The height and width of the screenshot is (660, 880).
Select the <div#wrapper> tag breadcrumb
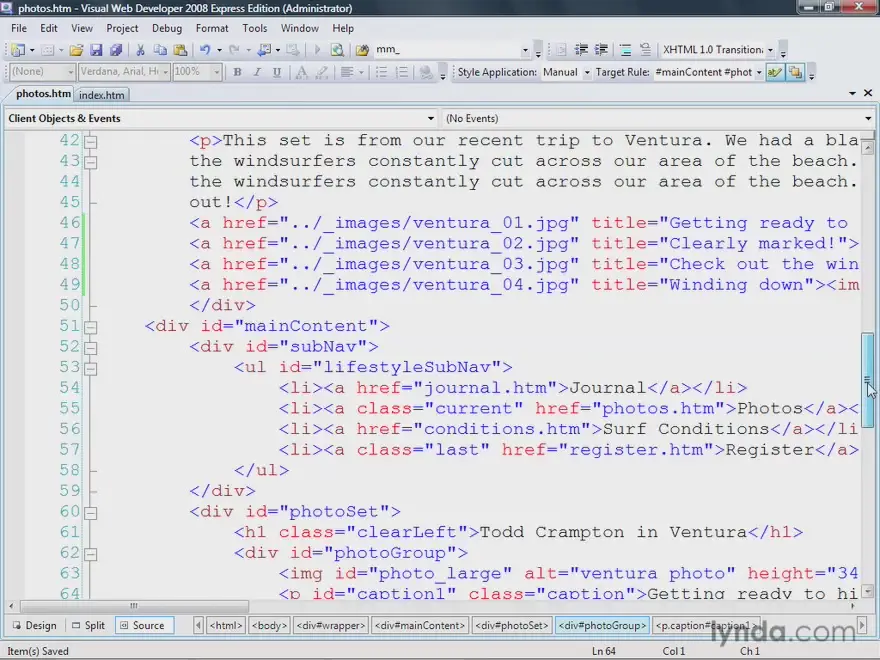pyautogui.click(x=331, y=625)
